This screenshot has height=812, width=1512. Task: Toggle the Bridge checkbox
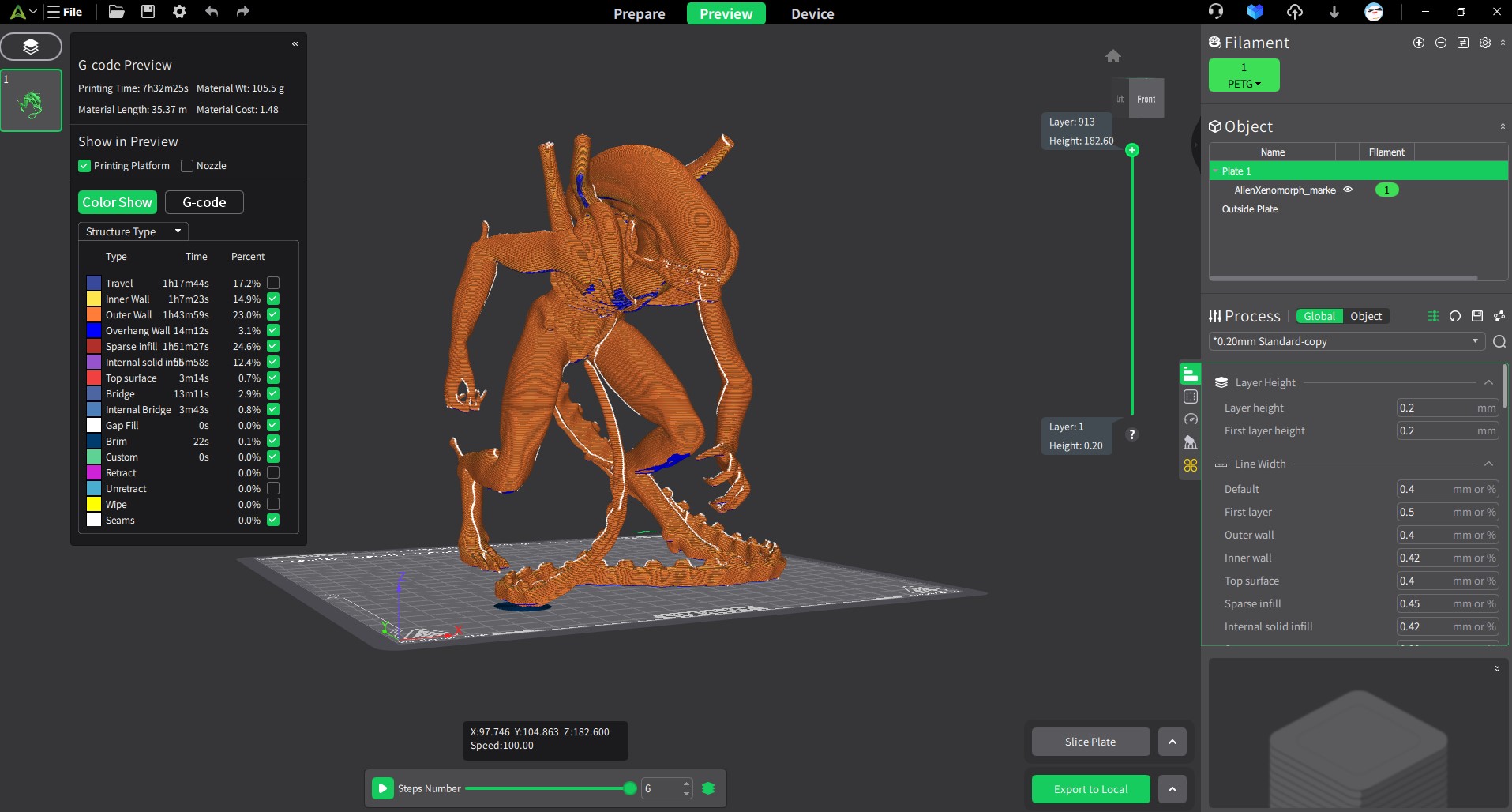tap(273, 393)
